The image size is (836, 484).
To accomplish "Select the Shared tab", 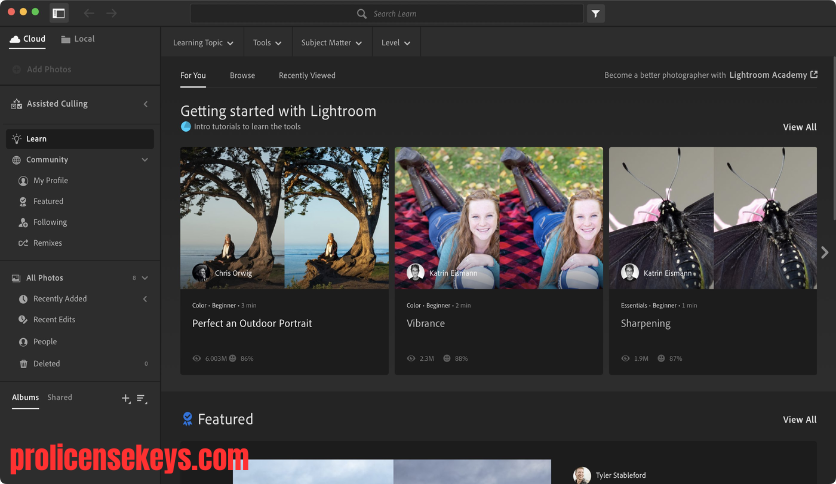I will 60,398.
